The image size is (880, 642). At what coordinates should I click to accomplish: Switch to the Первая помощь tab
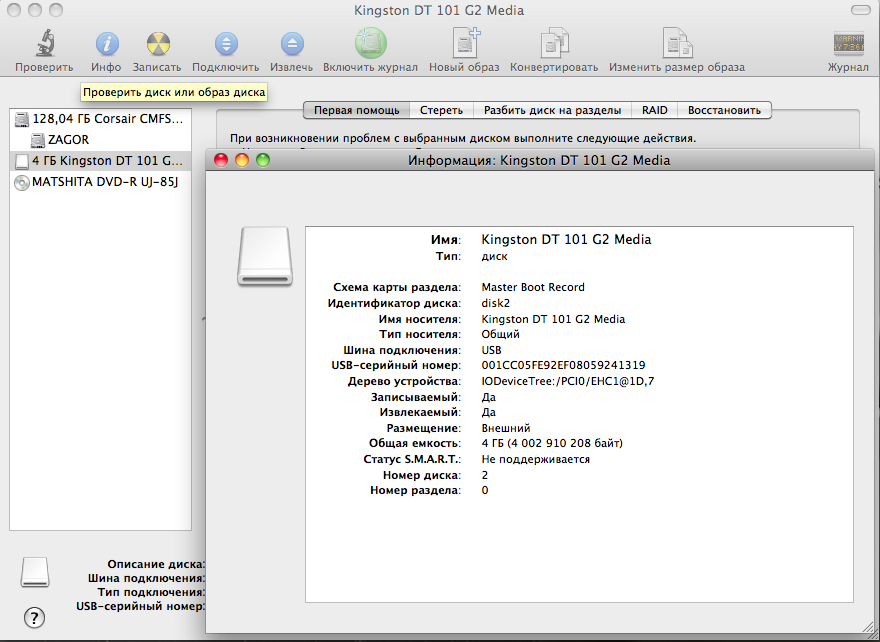click(x=356, y=110)
